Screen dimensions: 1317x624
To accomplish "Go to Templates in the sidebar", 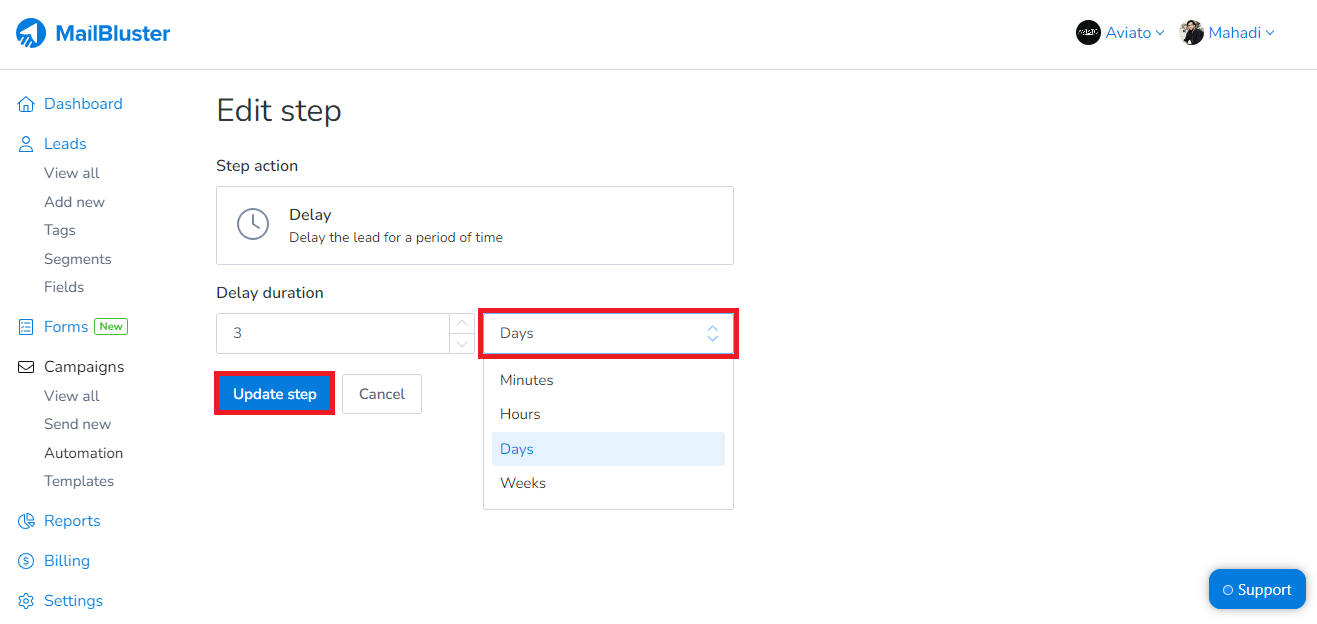I will [x=79, y=480].
